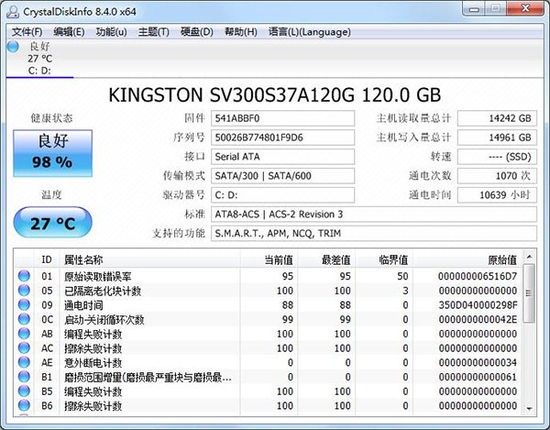Click the CrystalDiskInfo app icon in title bar
Screen dimensions: 550x430
13,11
